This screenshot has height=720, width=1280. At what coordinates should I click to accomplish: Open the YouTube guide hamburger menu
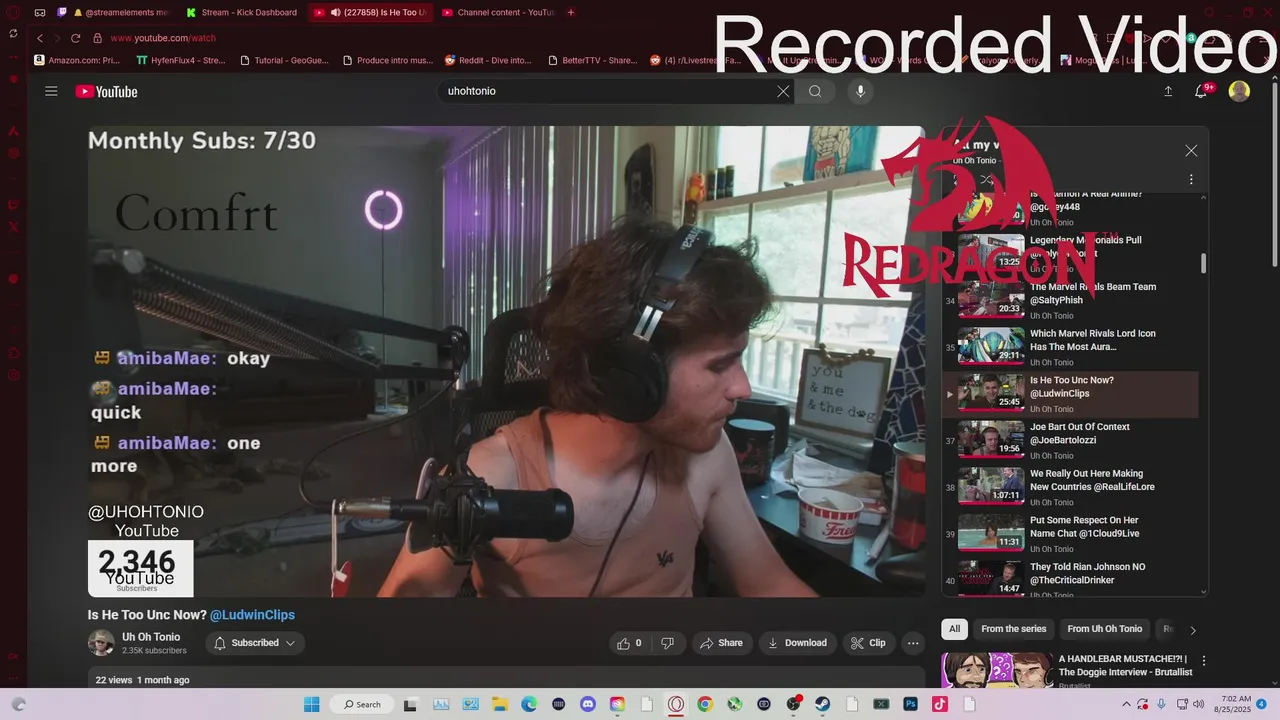pos(51,91)
